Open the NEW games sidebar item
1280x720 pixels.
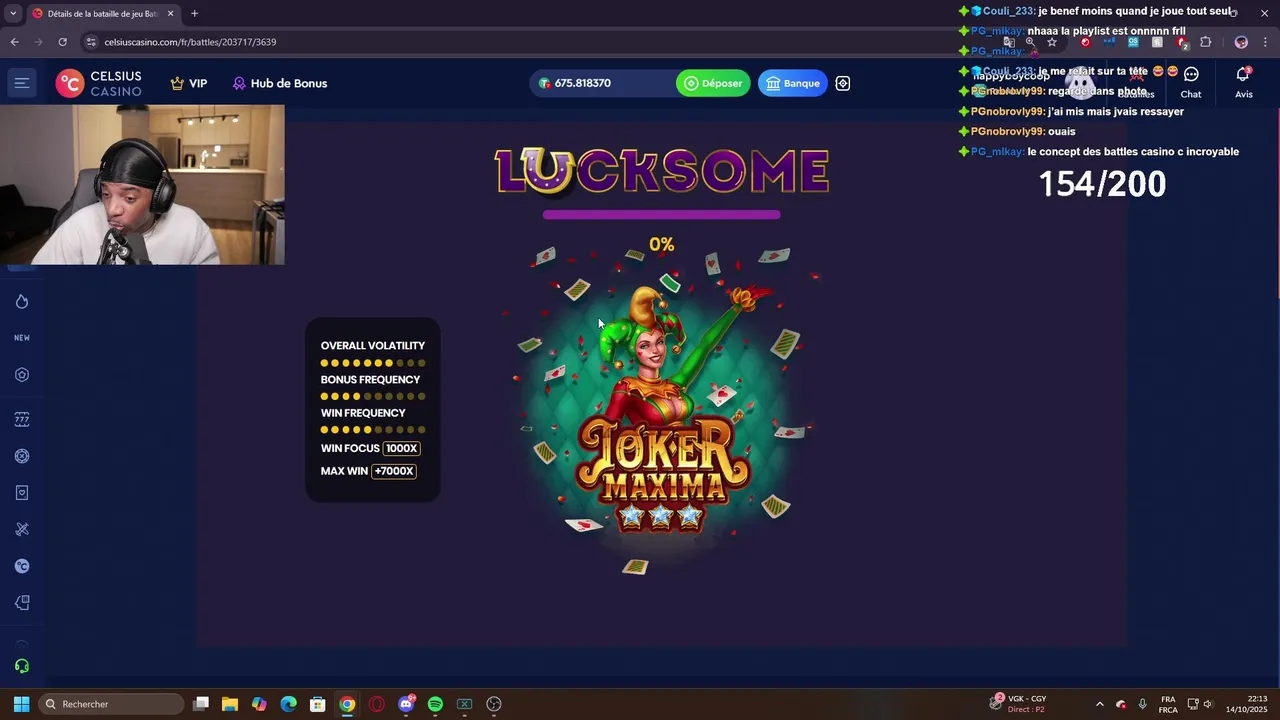pos(22,338)
